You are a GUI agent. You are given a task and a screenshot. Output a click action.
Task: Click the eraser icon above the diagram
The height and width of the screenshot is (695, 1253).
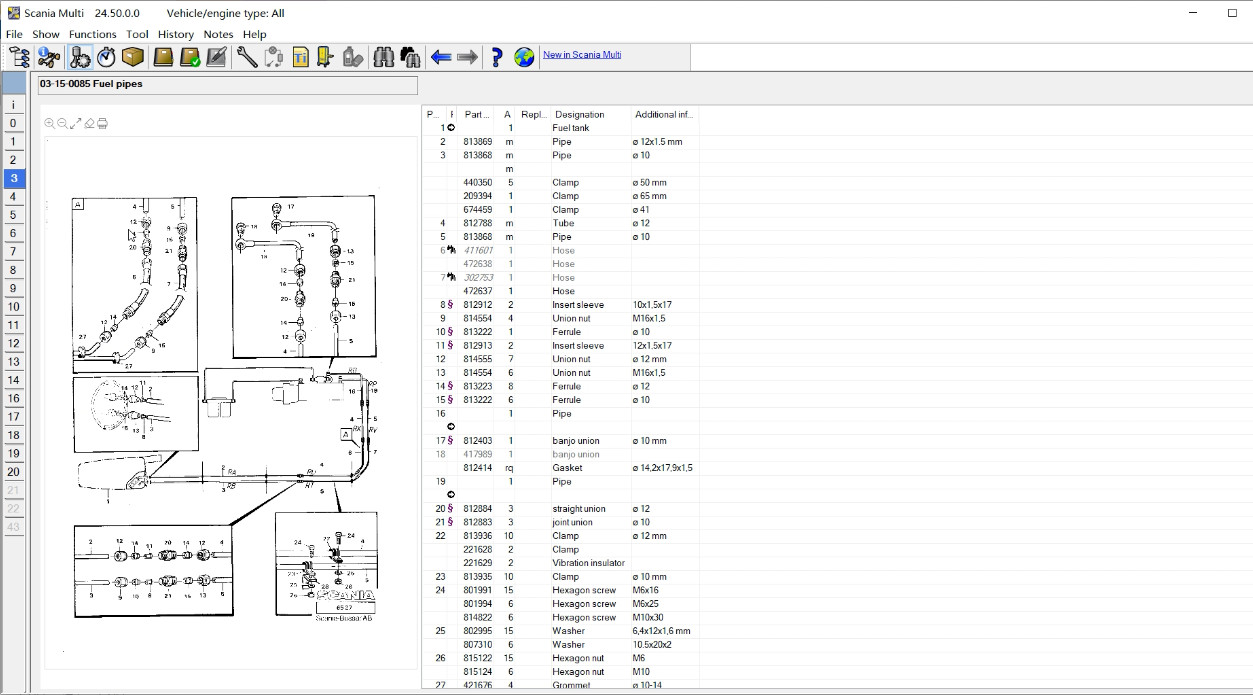pos(89,123)
